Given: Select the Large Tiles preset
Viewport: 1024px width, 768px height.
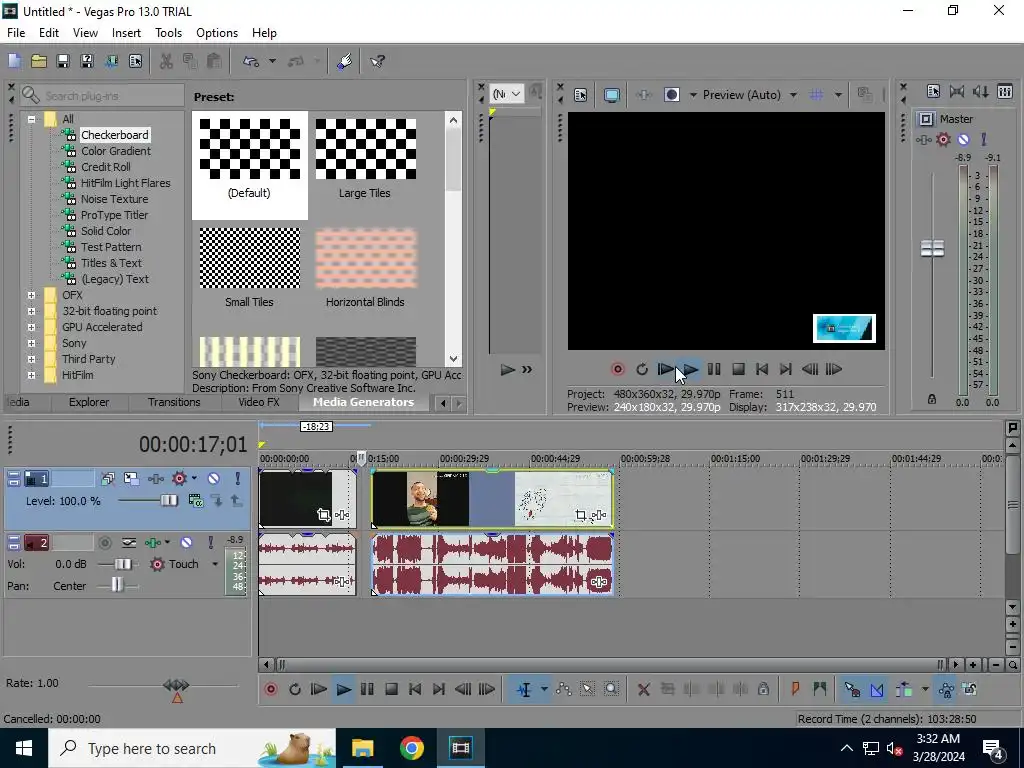Looking at the screenshot, I should coord(365,159).
